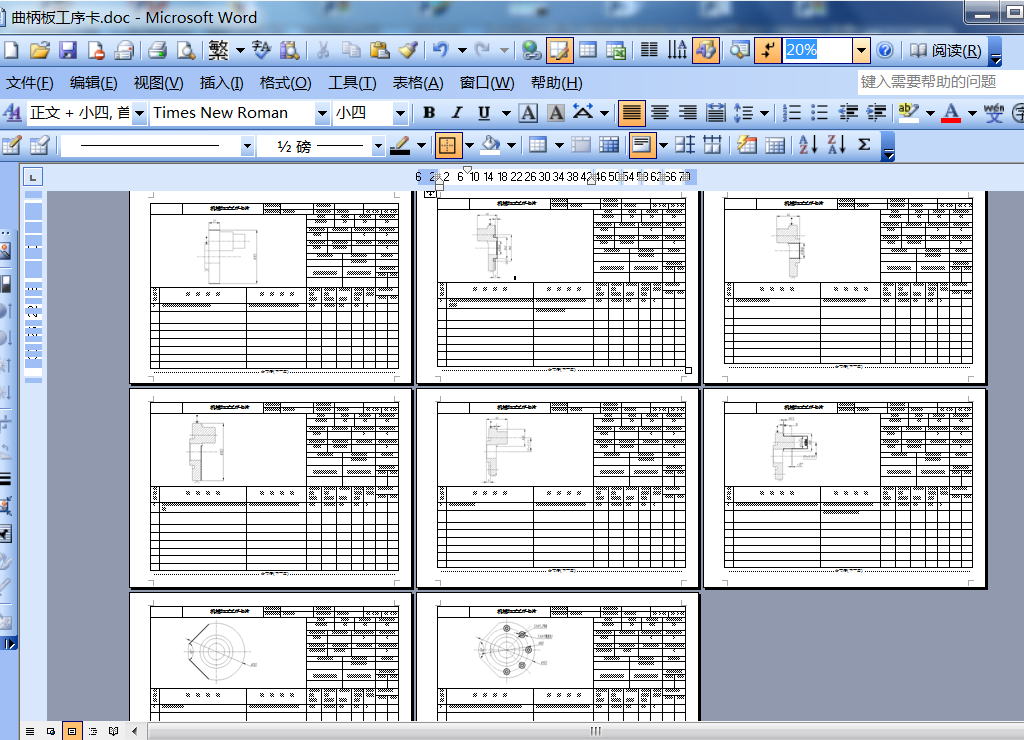The height and width of the screenshot is (740, 1024).
Task: Expand the paragraph style dropdown
Action: click(139, 113)
